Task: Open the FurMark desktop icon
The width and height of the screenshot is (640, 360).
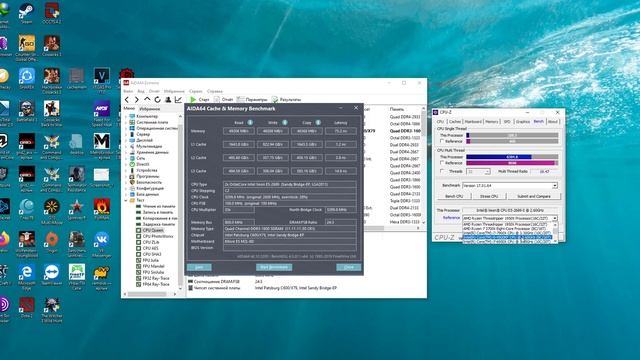Action: (x=102, y=209)
